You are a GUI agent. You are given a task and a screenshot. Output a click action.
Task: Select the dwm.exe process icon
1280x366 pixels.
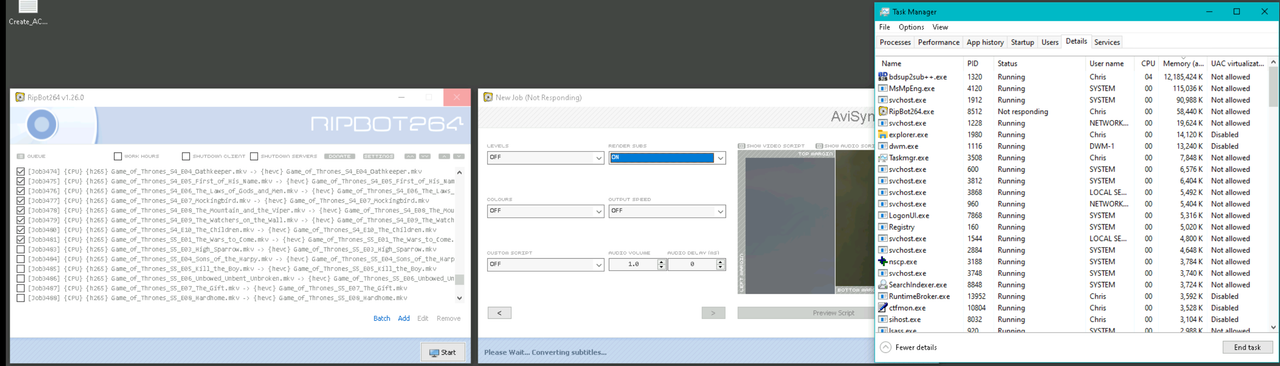coord(882,146)
